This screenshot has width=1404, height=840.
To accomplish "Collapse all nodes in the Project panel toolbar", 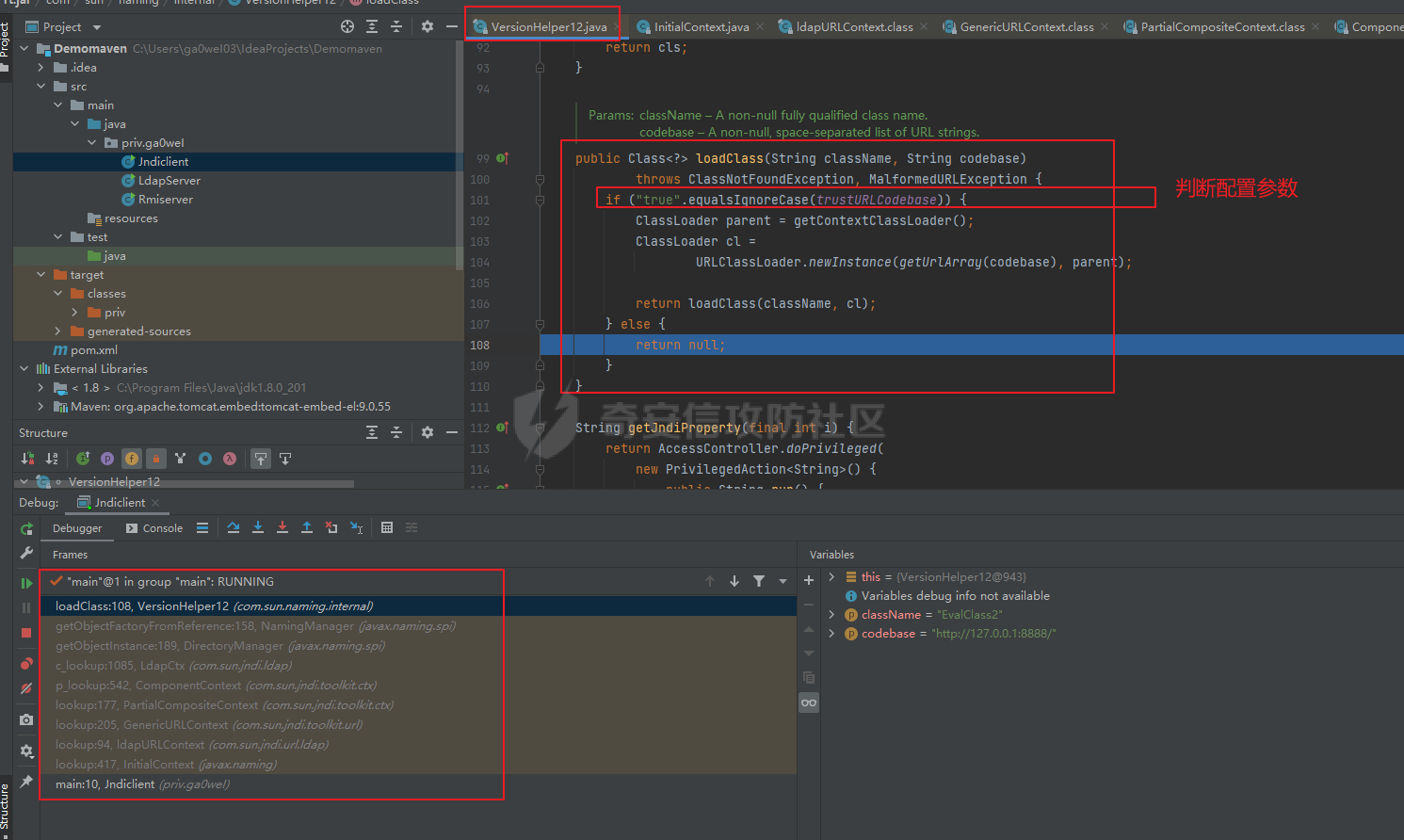I will 396,26.
